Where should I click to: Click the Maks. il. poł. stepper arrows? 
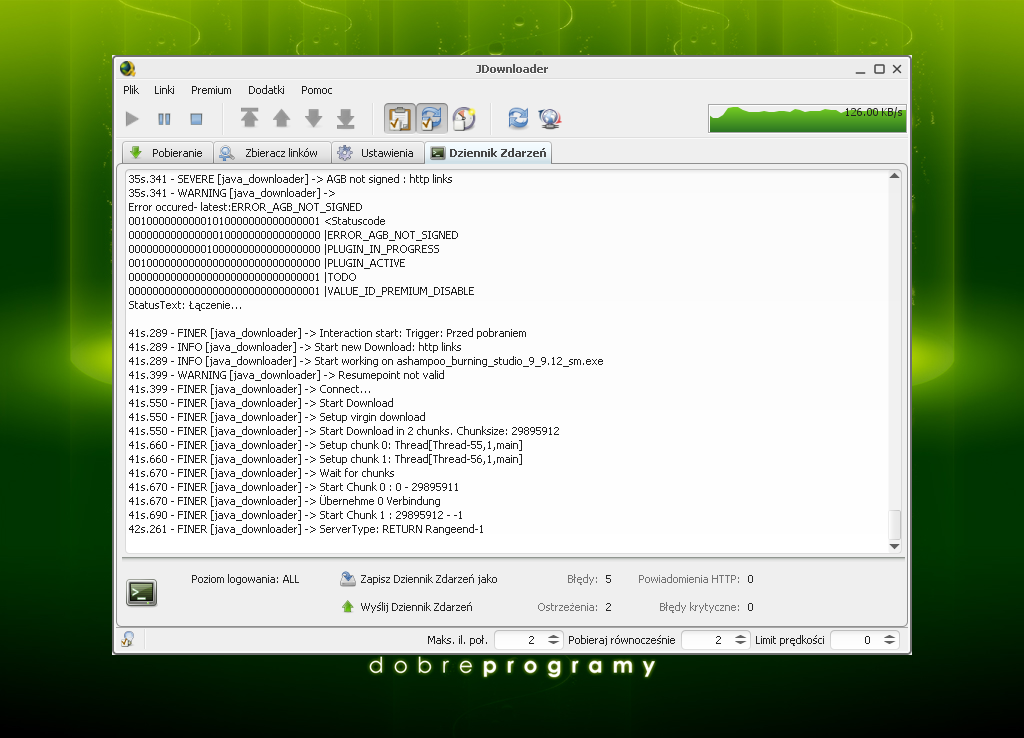pos(545,640)
